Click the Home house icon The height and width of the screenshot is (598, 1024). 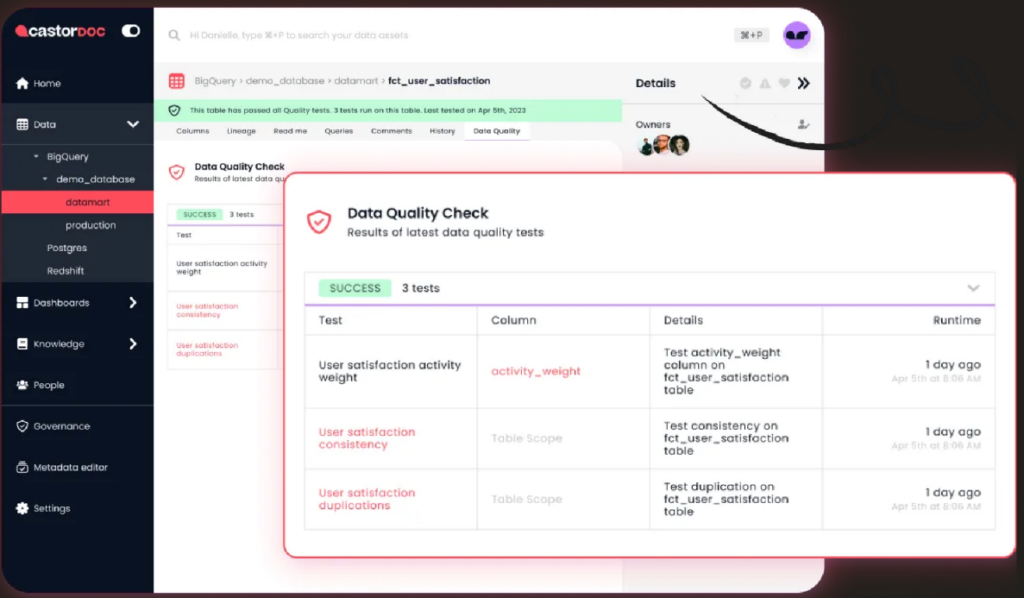tap(22, 83)
